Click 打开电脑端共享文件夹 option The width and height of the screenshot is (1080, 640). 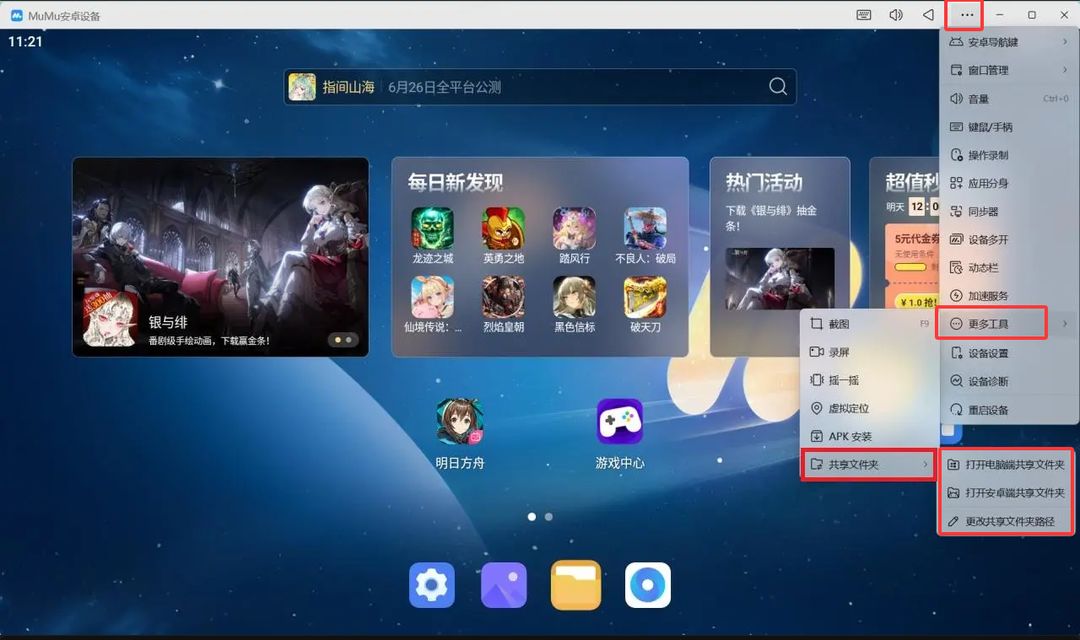coord(1006,465)
